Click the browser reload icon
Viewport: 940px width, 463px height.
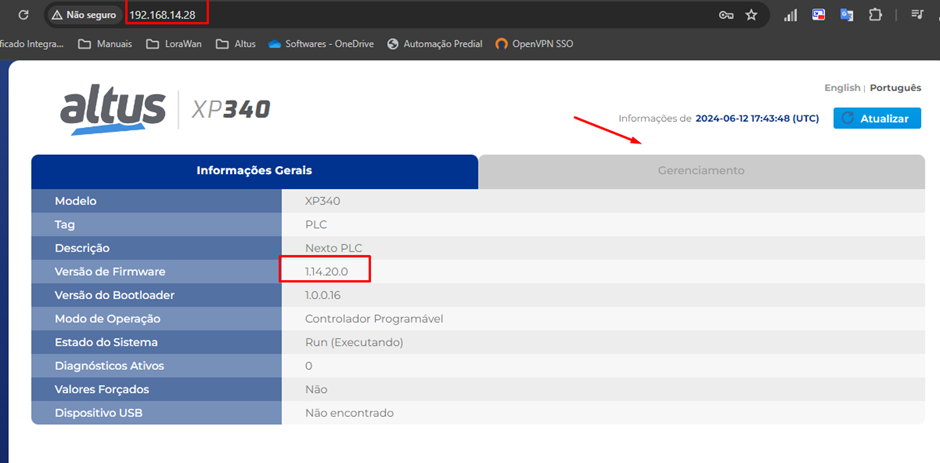click(24, 15)
